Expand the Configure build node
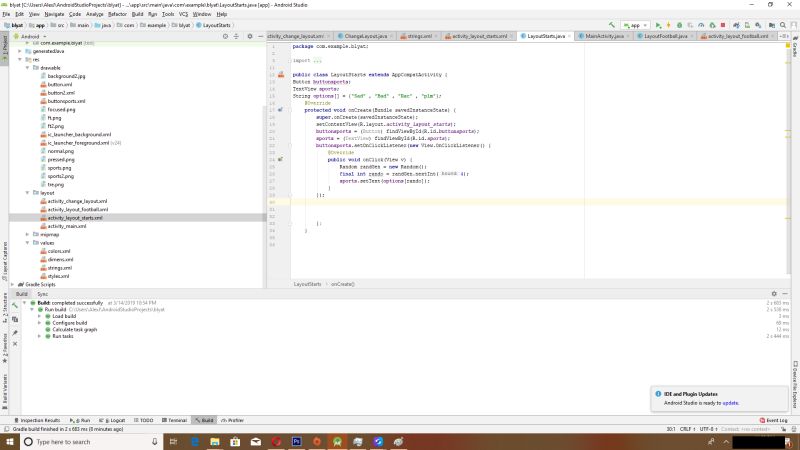Viewport: 800px width, 450px height. coord(39,323)
